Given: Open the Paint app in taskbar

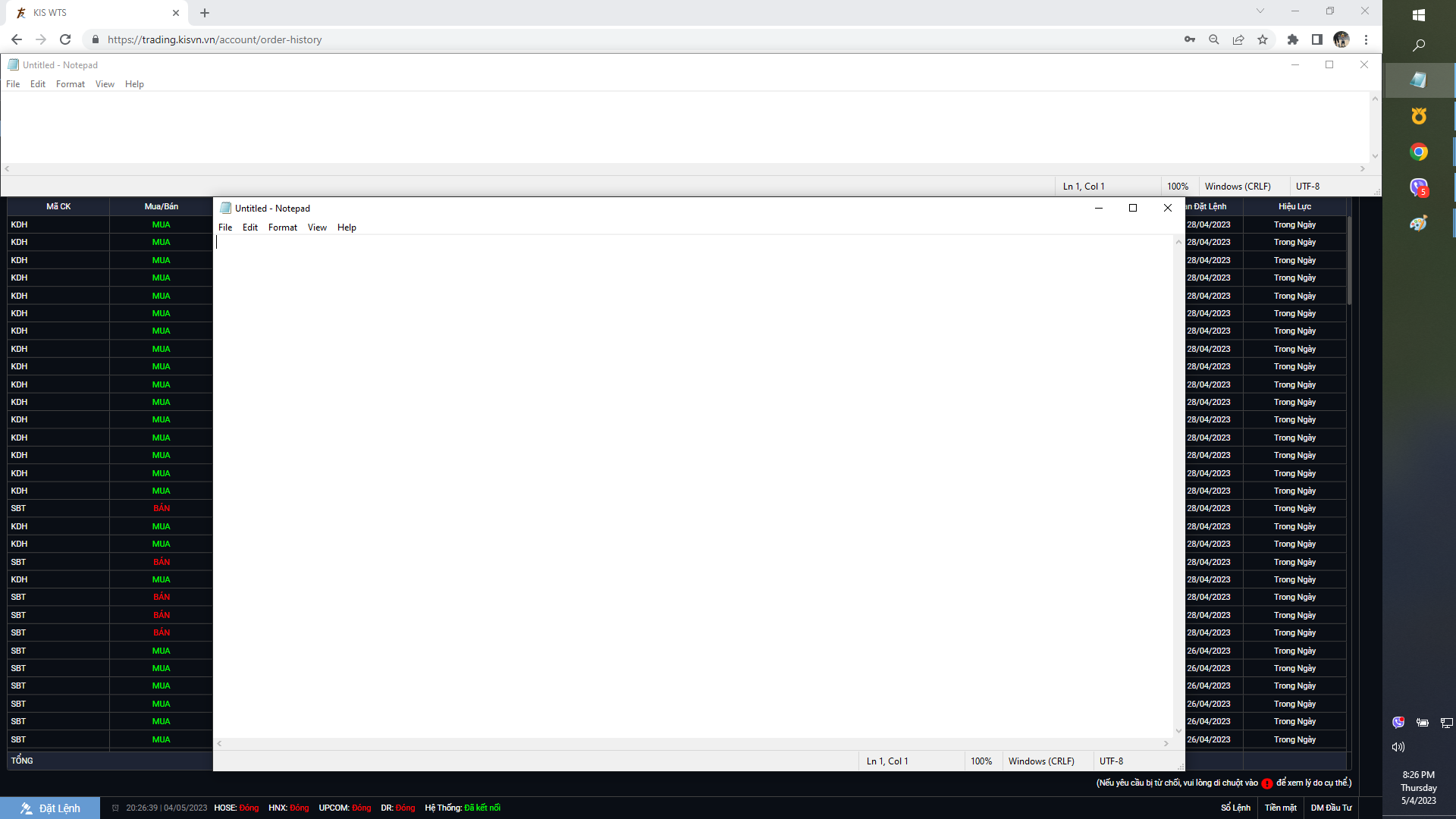Looking at the screenshot, I should [x=1418, y=223].
